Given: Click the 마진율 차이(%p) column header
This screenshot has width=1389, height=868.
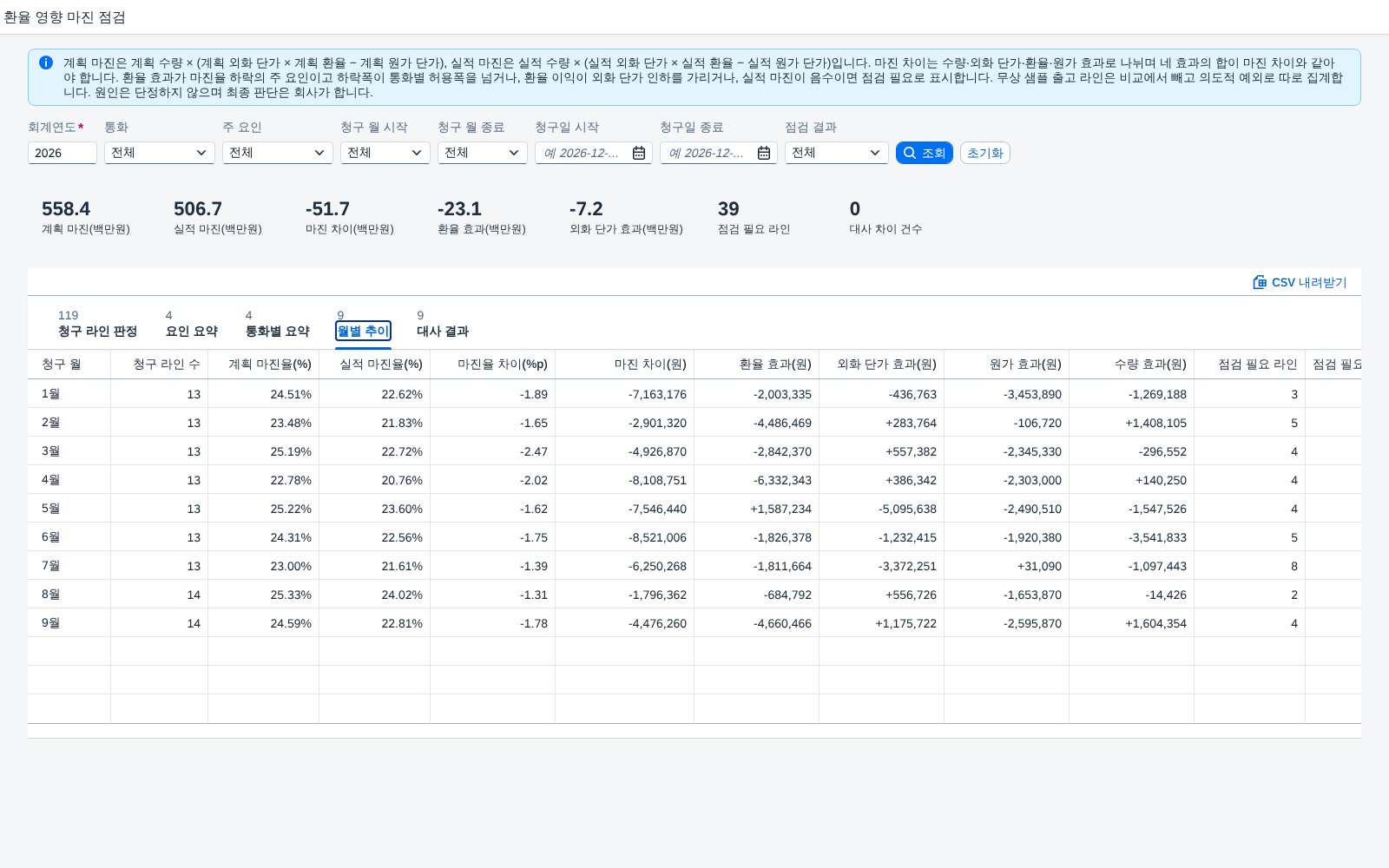Looking at the screenshot, I should point(493,365).
